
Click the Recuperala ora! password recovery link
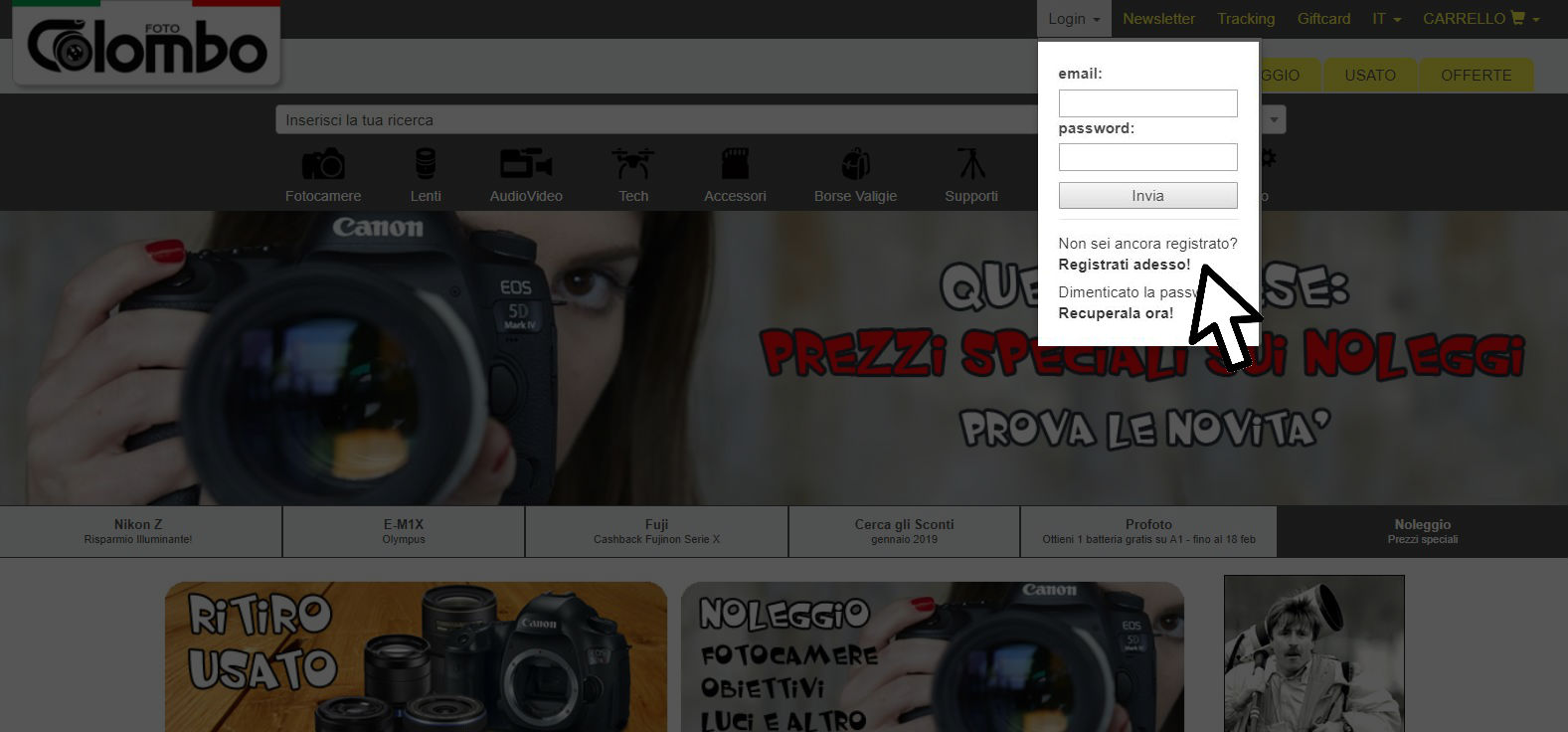(1116, 313)
